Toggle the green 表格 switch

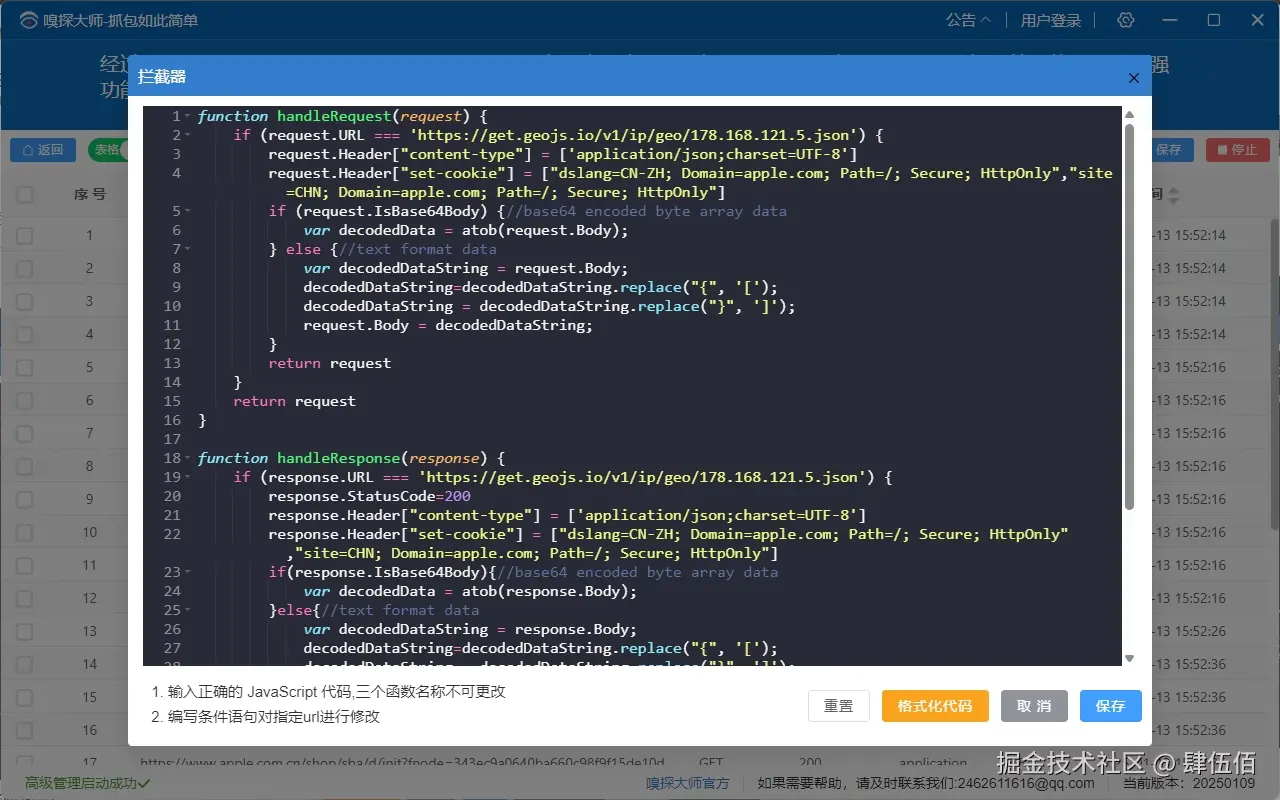coord(108,150)
